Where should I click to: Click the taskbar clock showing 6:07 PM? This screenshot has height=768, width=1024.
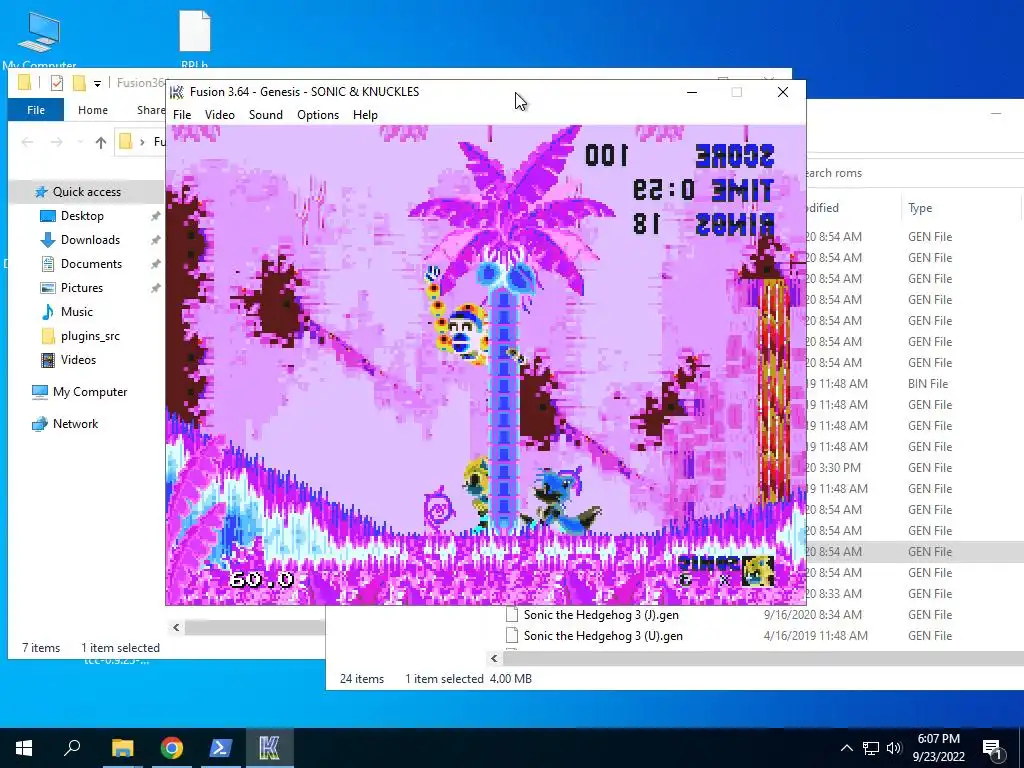click(x=938, y=748)
